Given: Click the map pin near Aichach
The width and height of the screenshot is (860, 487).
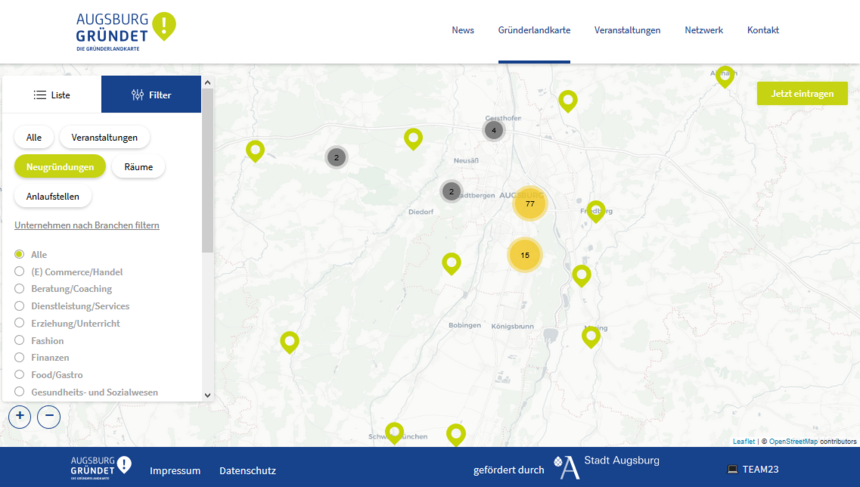Looking at the screenshot, I should pos(725,76).
